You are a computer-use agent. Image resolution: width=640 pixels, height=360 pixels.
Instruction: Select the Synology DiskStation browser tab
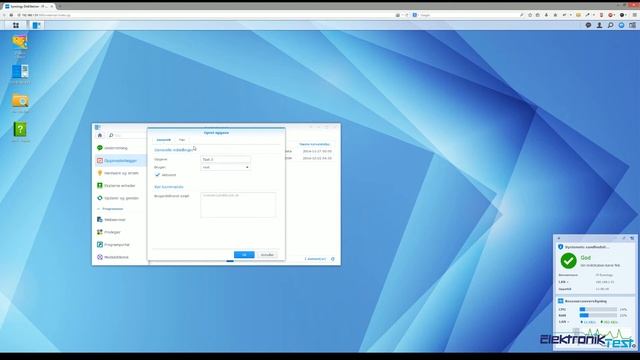click(x=29, y=7)
